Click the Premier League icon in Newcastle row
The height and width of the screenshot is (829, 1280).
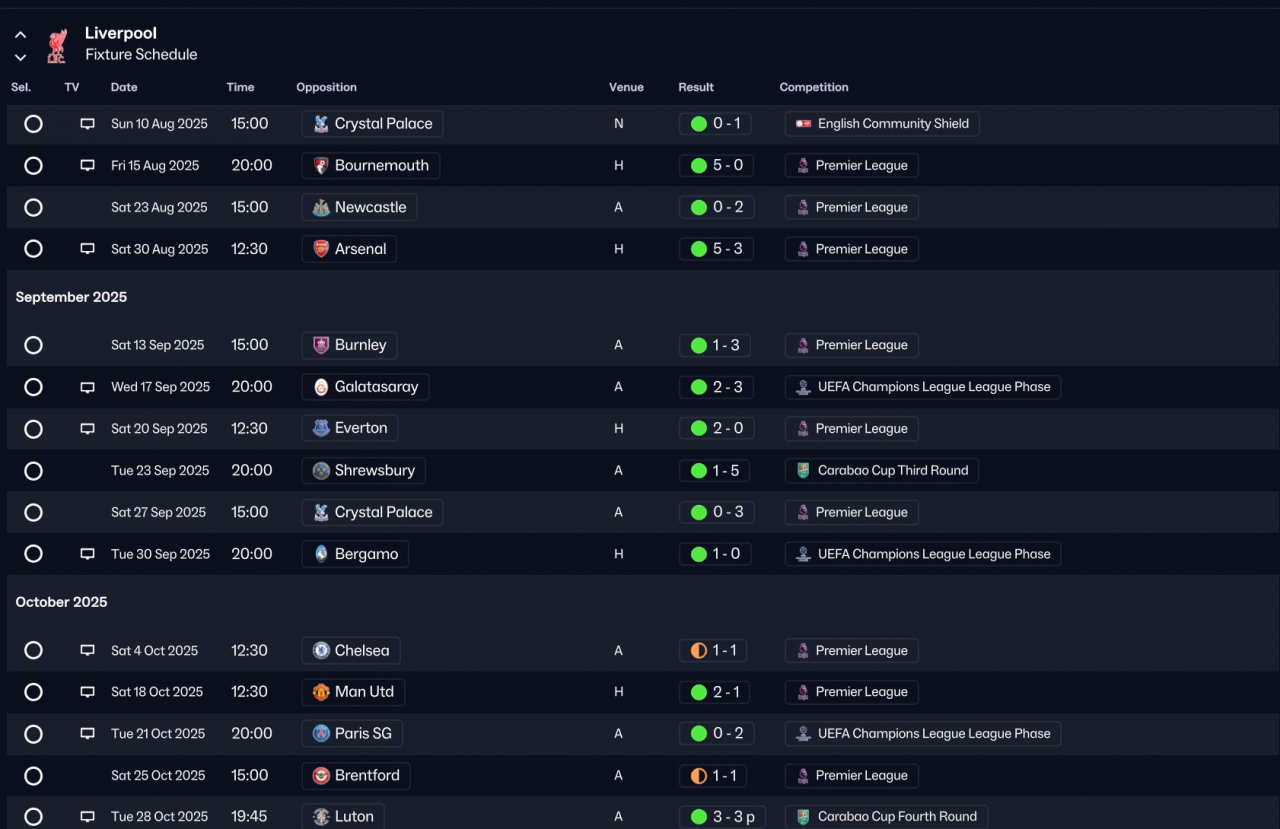coord(802,208)
